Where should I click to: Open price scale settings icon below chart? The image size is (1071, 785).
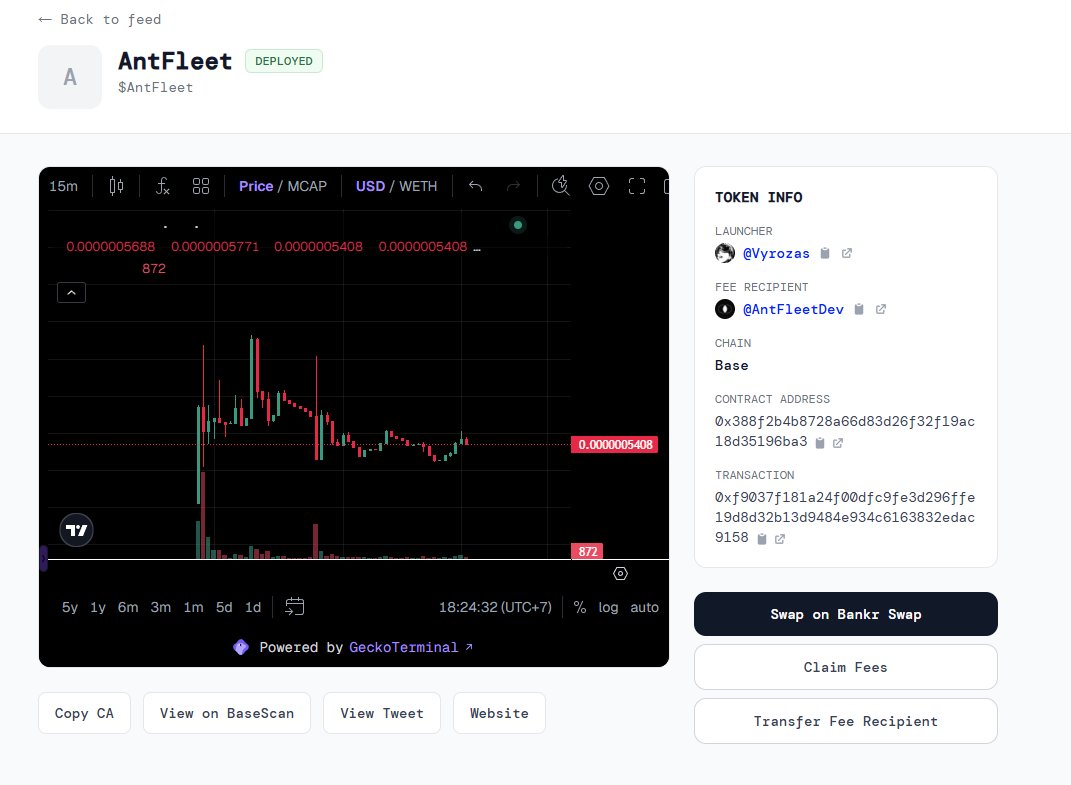620,574
